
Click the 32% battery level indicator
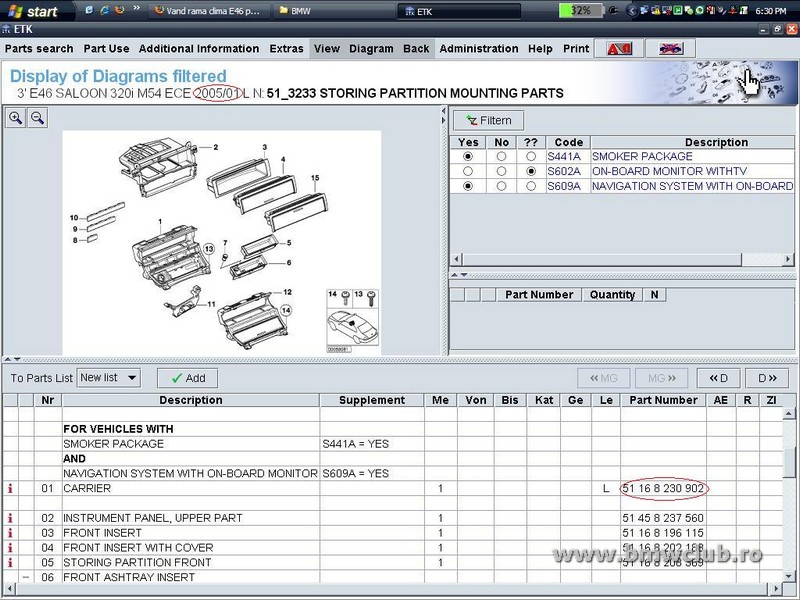[x=581, y=10]
